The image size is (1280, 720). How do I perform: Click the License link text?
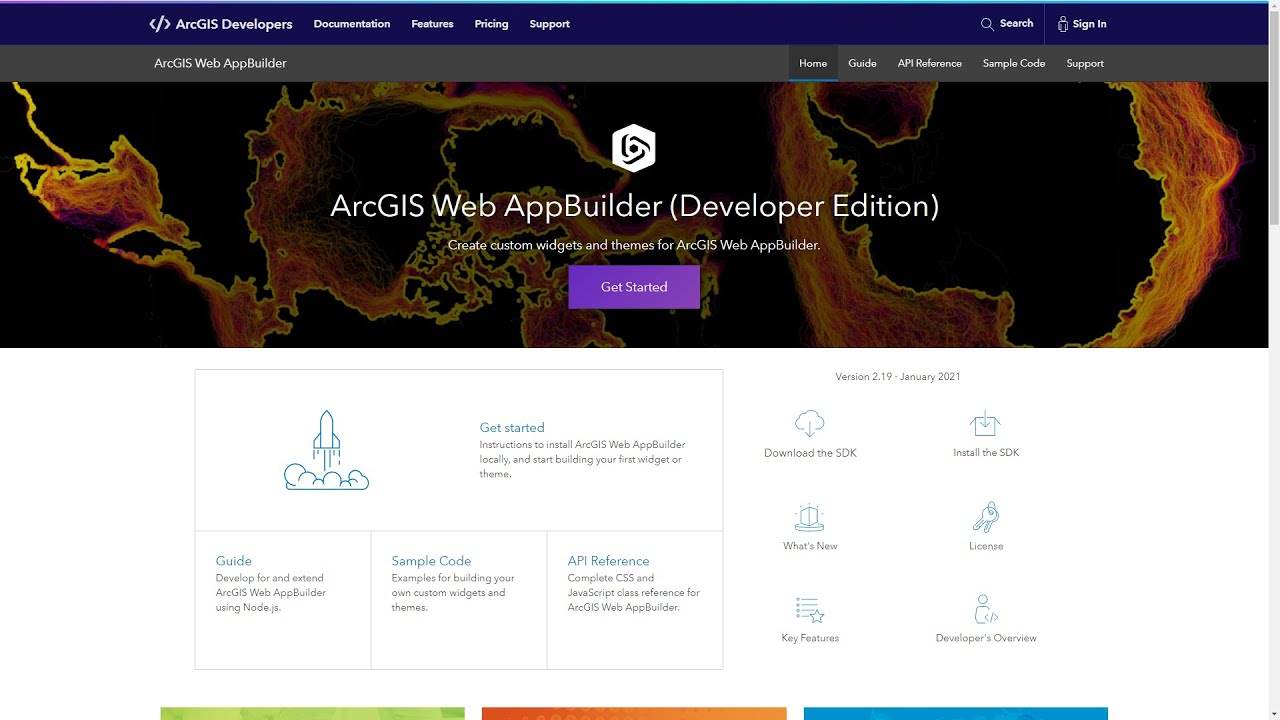tap(986, 546)
